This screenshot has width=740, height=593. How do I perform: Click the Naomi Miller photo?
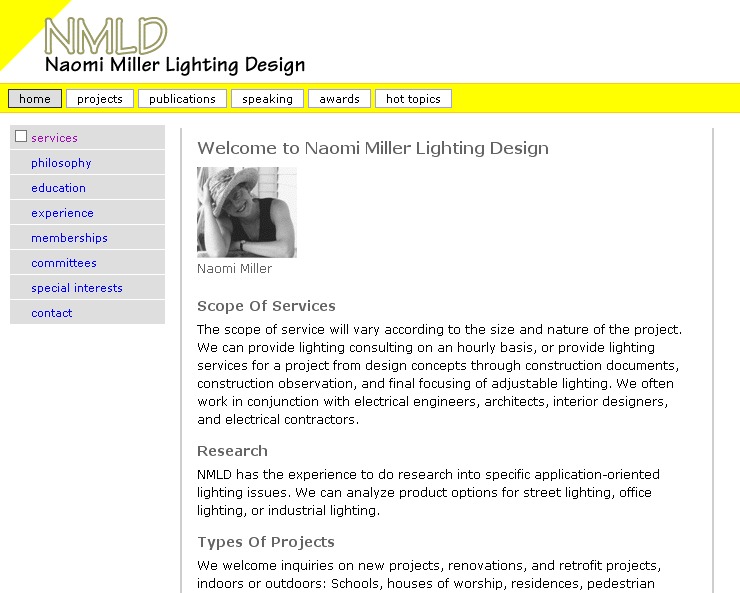(247, 212)
